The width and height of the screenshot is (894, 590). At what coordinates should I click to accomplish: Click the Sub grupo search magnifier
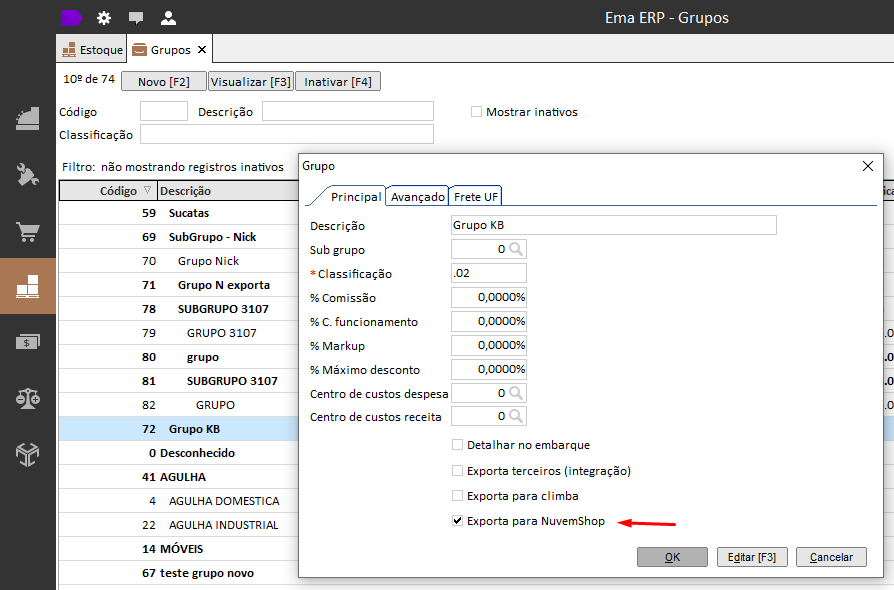tap(516, 249)
